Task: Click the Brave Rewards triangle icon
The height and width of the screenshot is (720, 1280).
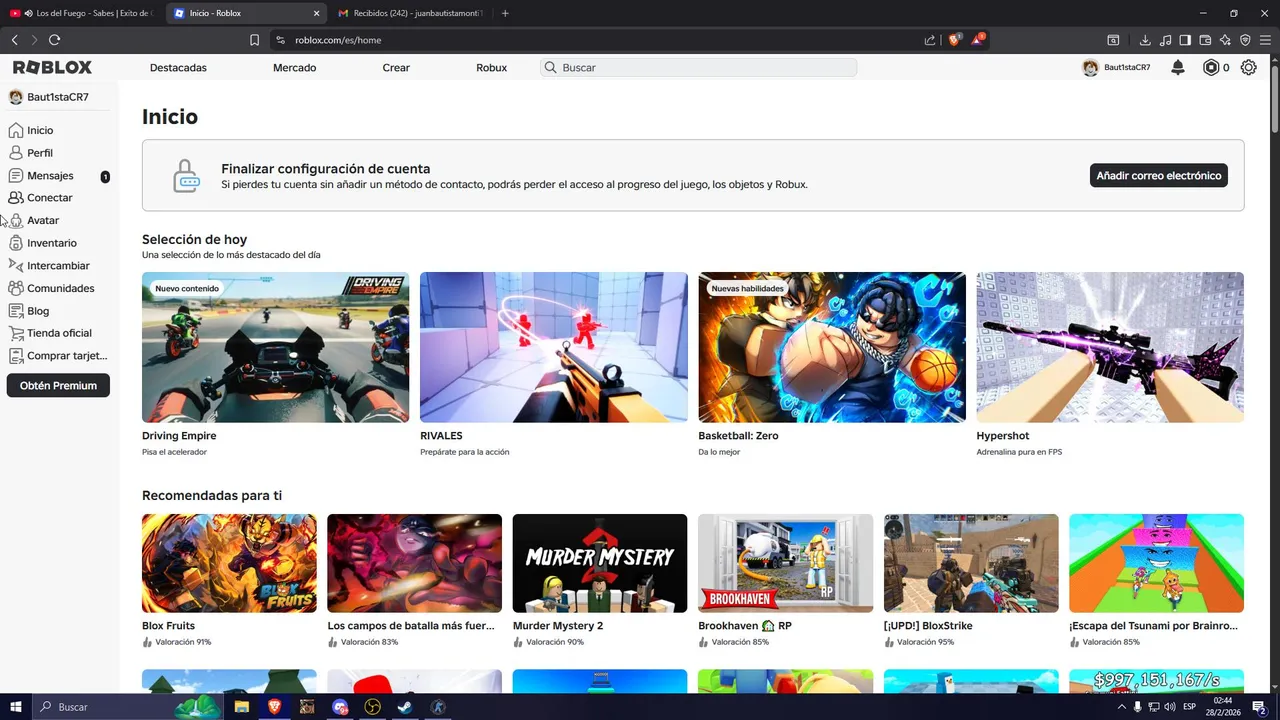Action: pos(977,40)
